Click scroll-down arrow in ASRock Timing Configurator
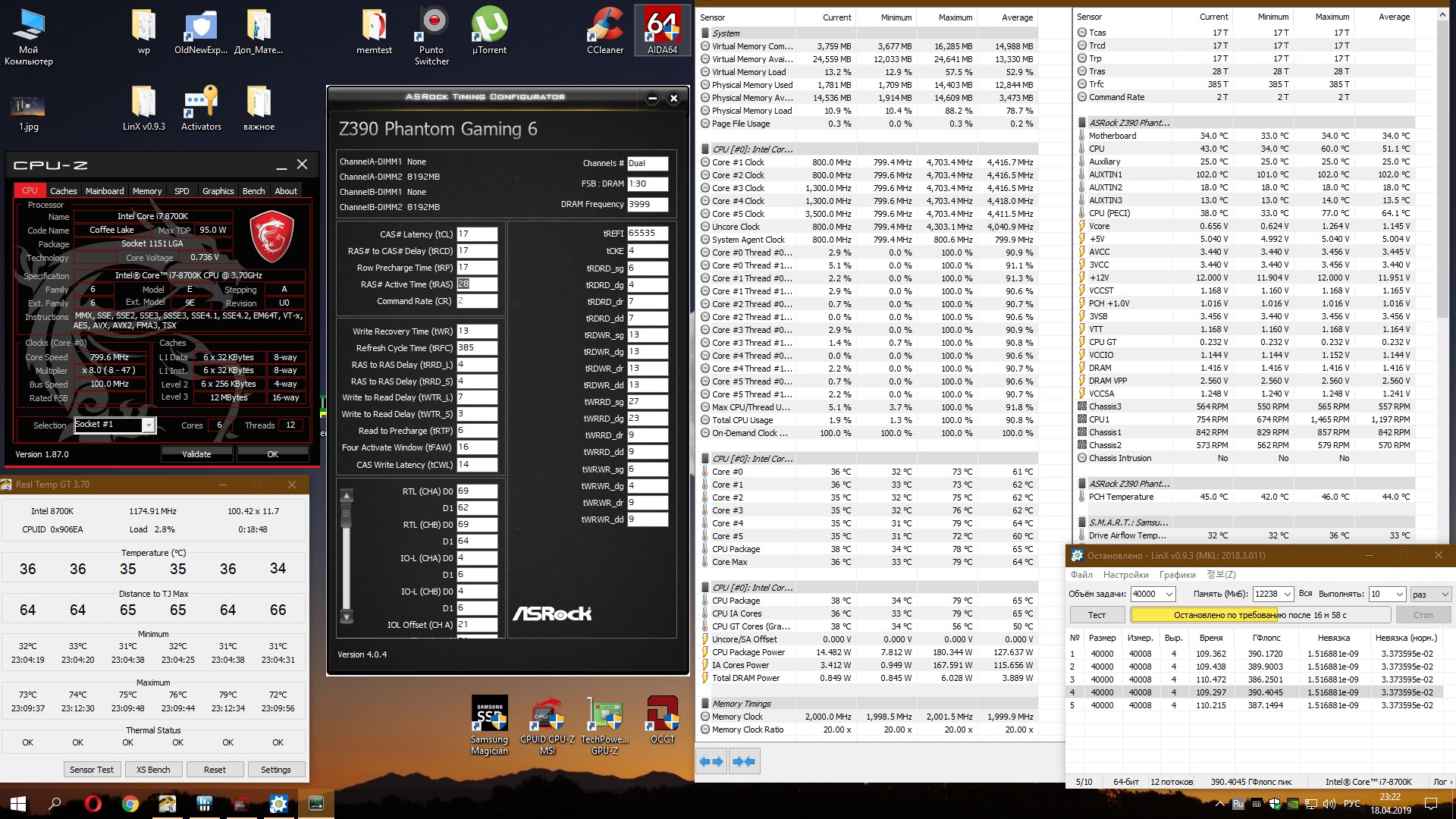The height and width of the screenshot is (819, 1456). click(x=347, y=617)
